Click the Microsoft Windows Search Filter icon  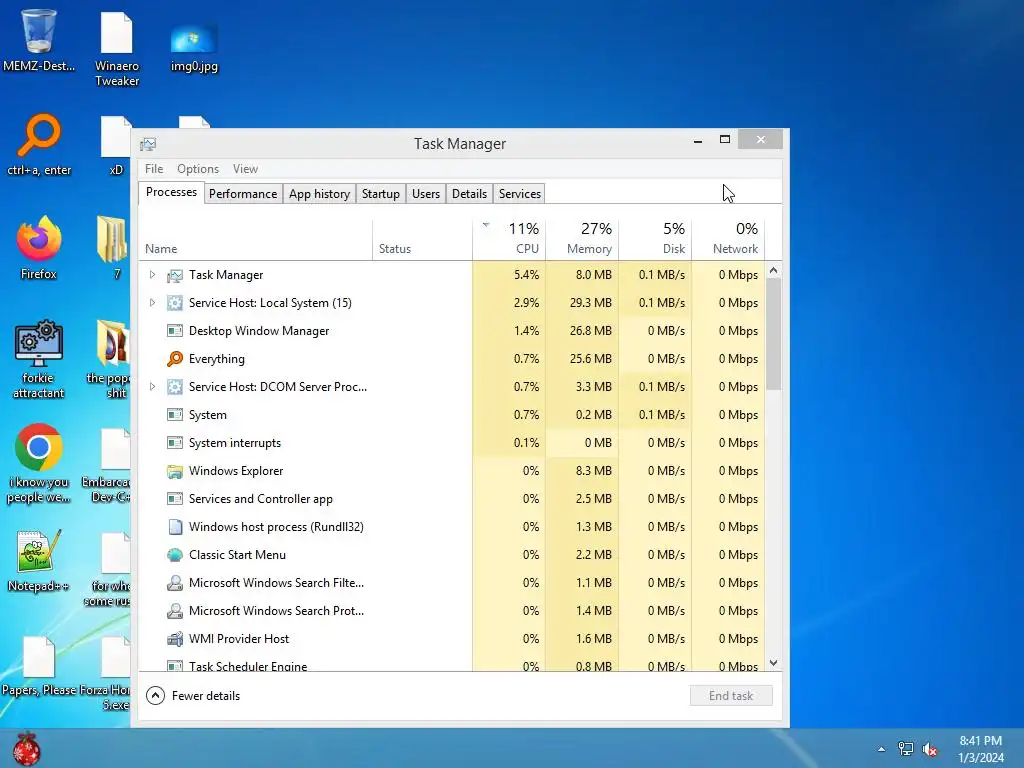pyautogui.click(x=174, y=583)
